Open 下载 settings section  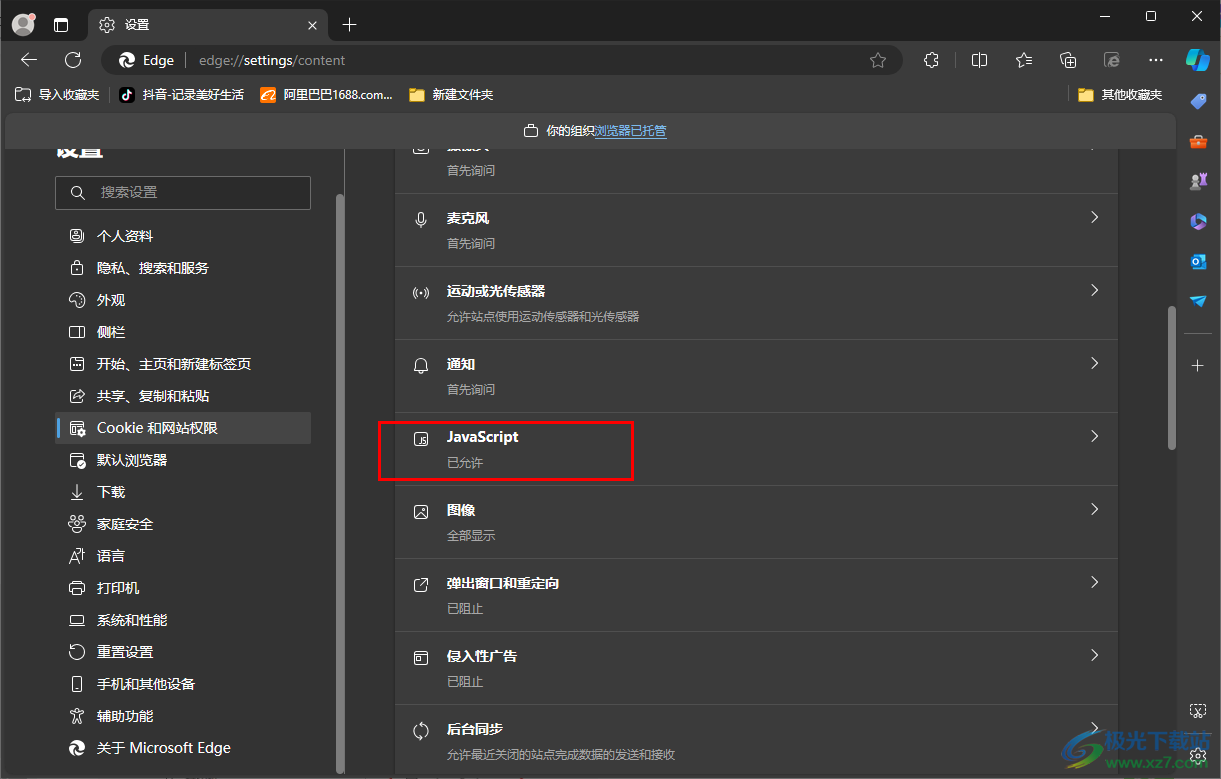point(183,492)
